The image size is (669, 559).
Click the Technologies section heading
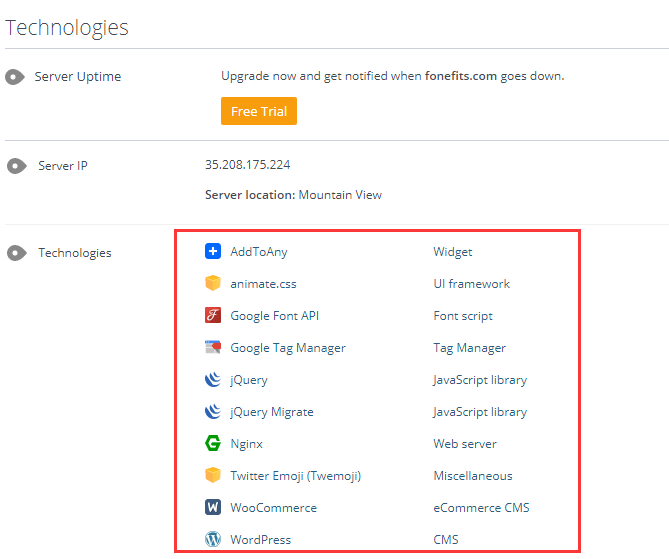[67, 27]
